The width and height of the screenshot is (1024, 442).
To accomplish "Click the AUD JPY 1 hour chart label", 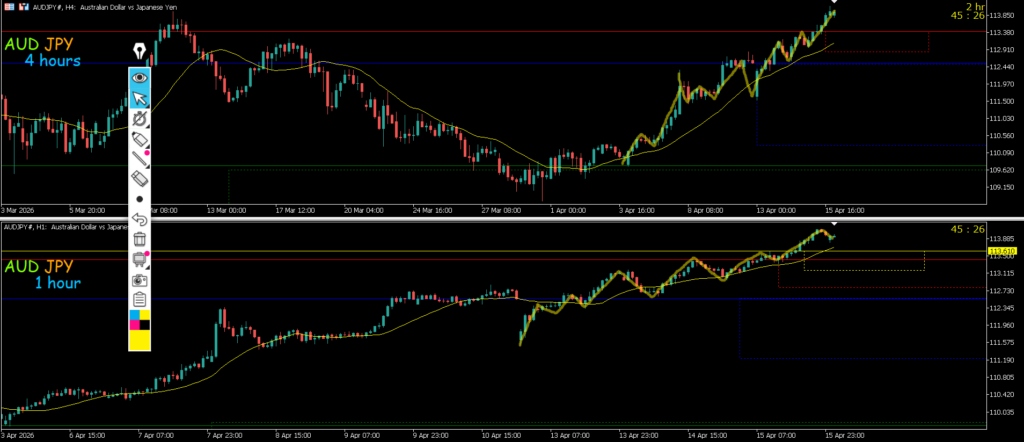I will coord(44,274).
